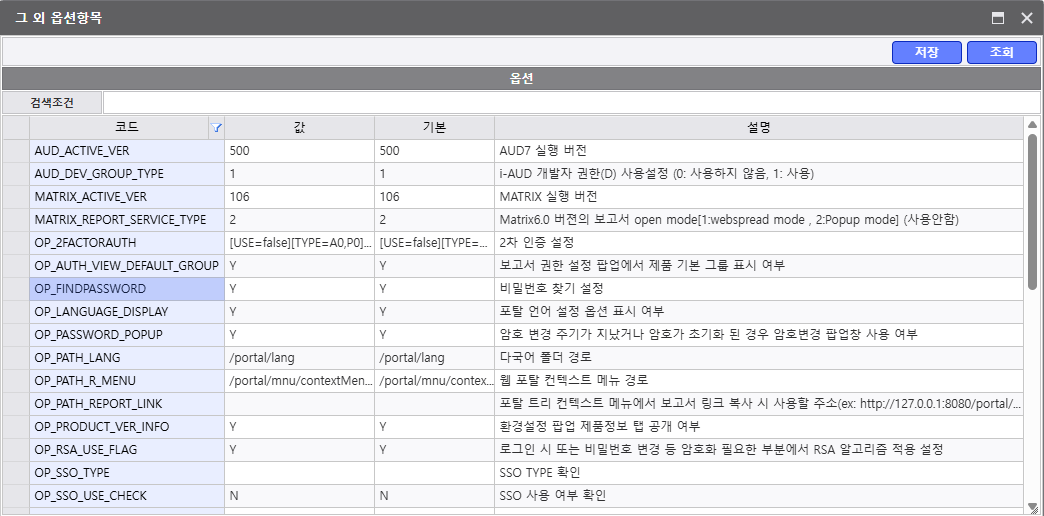Click the scrollbar up arrow

1032,125
